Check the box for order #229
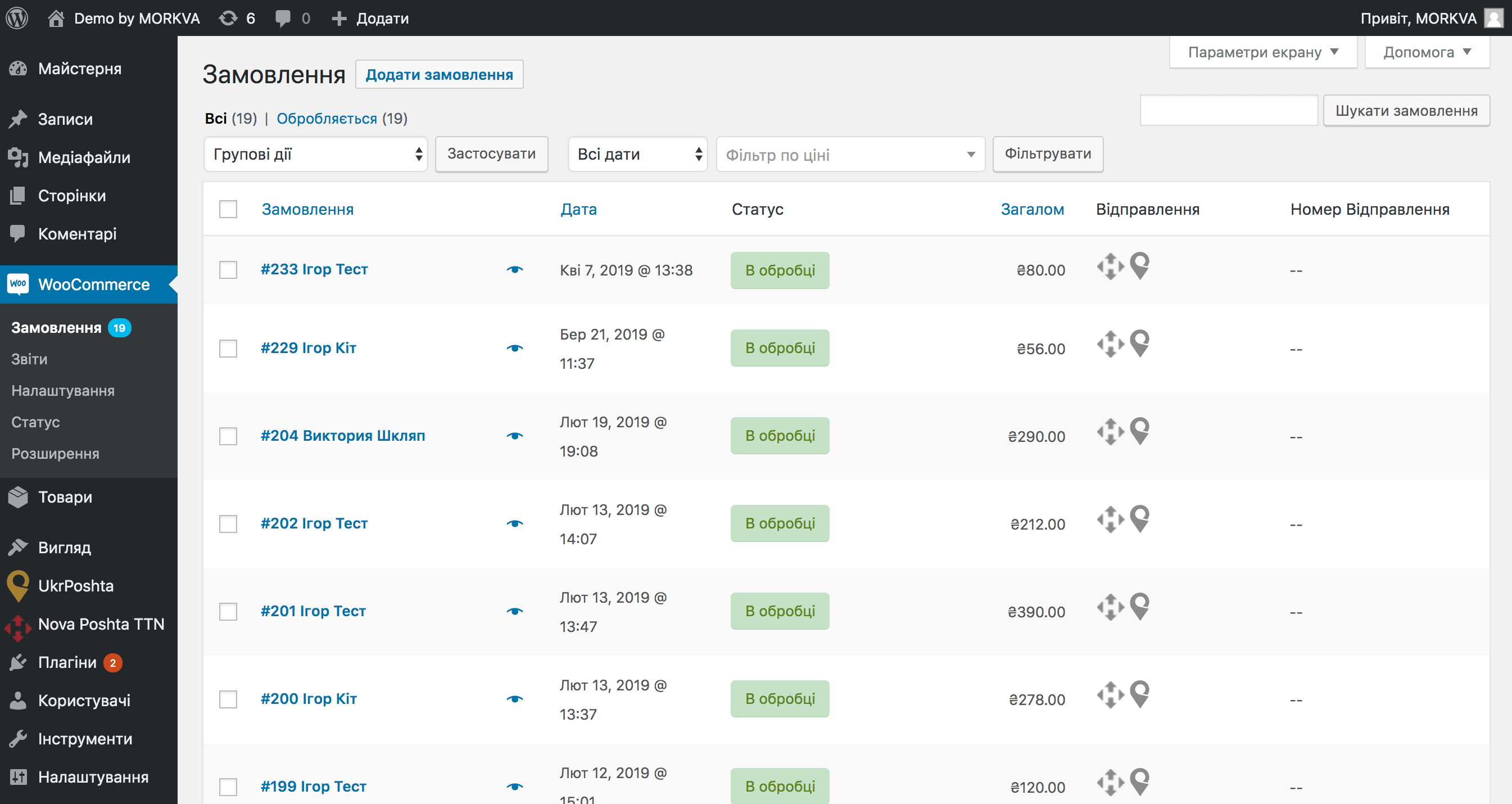 [x=228, y=348]
